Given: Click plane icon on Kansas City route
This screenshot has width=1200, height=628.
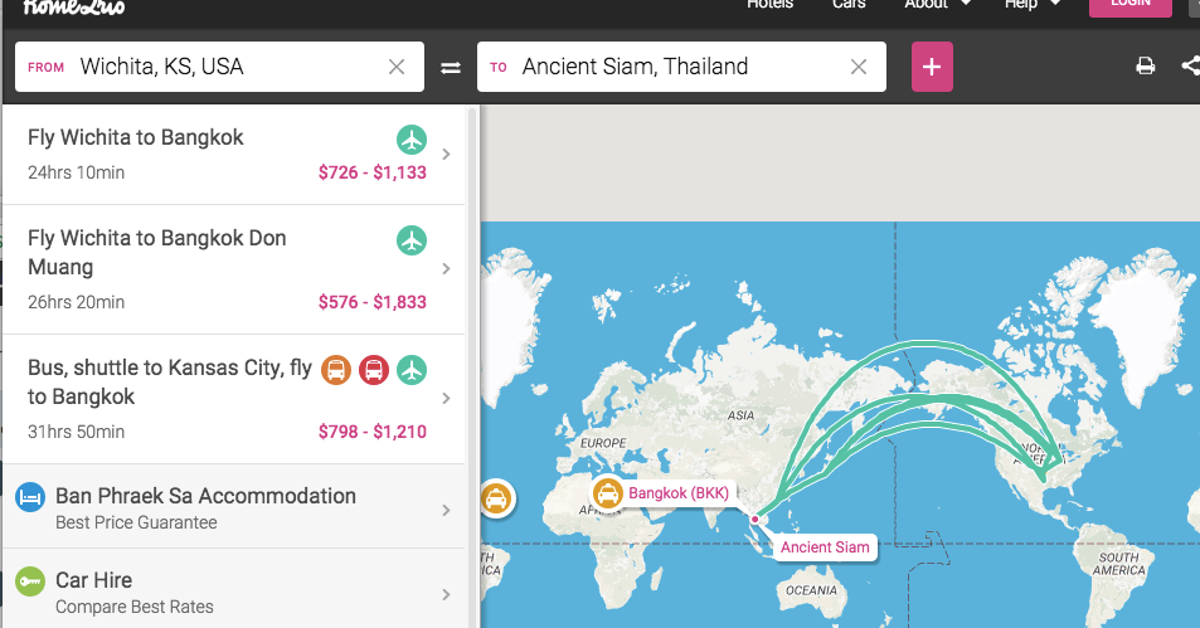Looking at the screenshot, I should click(412, 370).
